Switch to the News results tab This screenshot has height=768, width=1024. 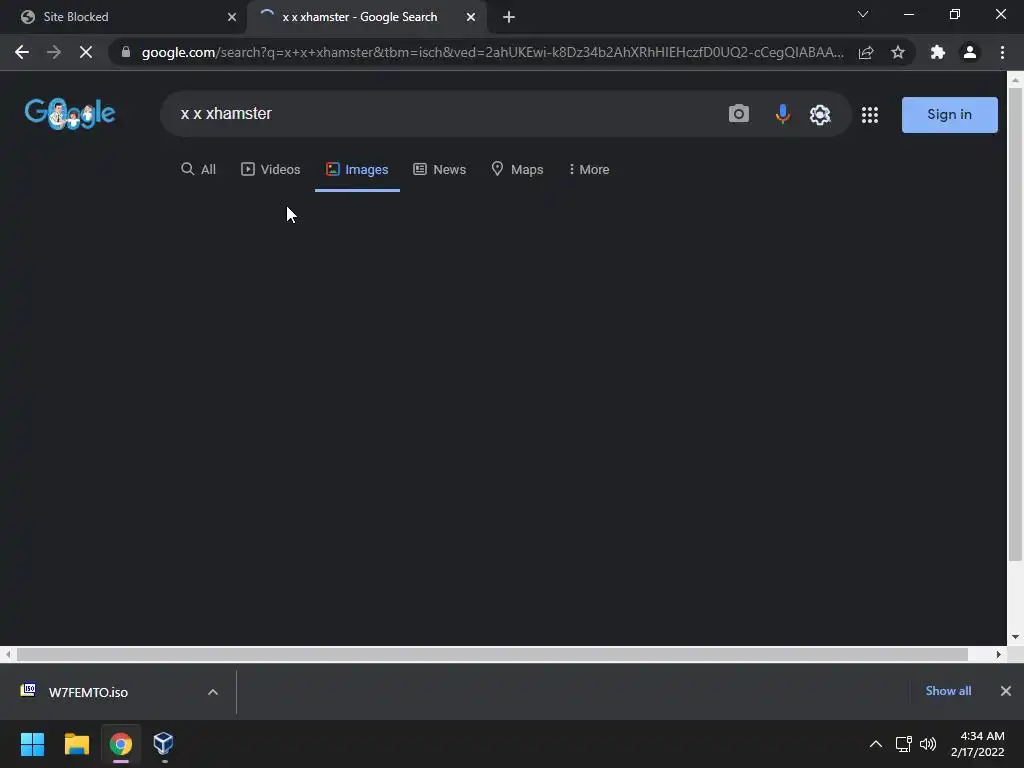click(x=440, y=169)
